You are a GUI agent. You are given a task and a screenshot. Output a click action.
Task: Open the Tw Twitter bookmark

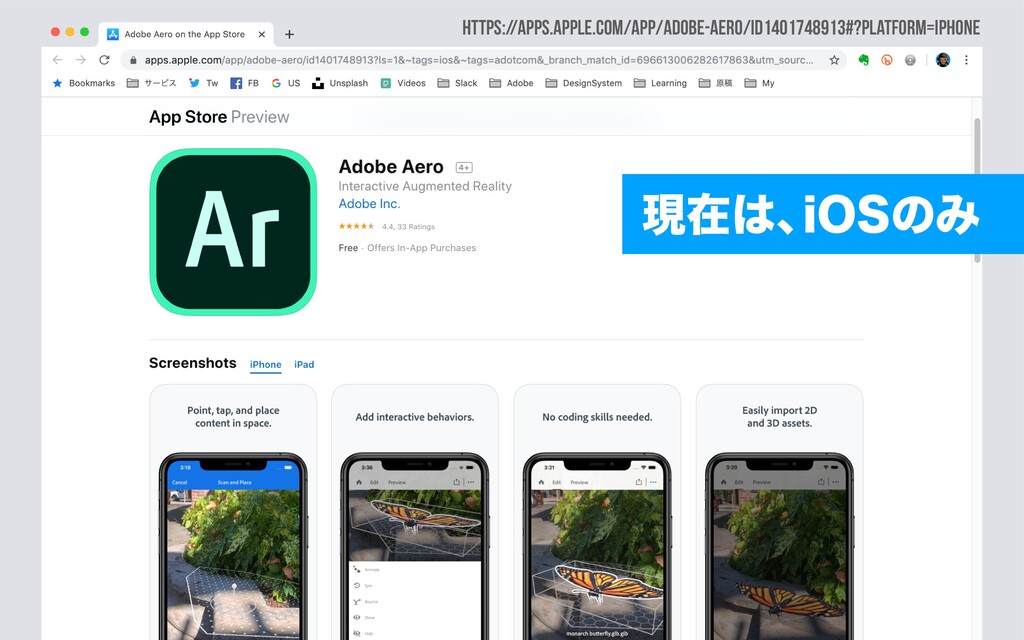[x=203, y=83]
